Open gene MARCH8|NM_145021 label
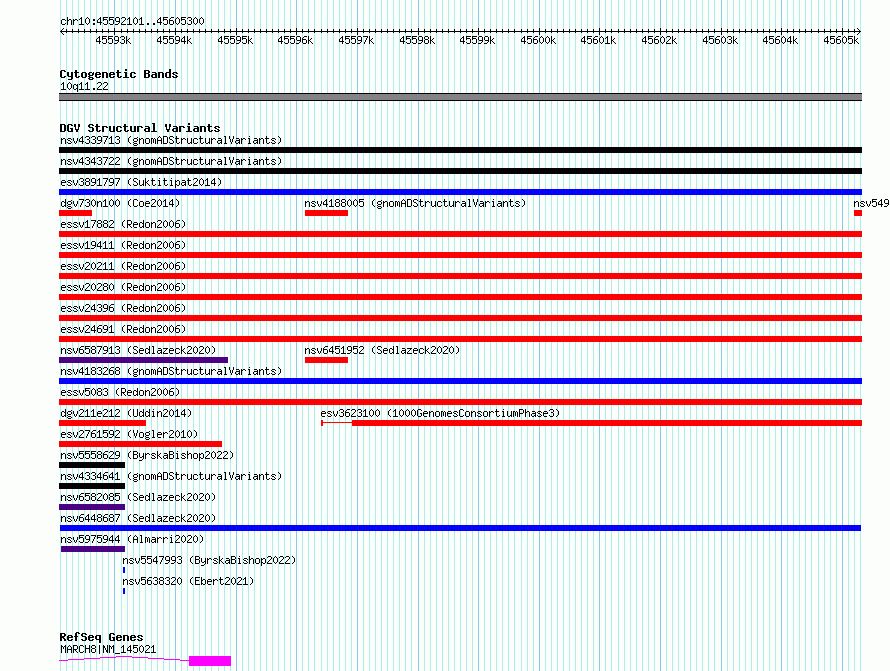 click(x=108, y=649)
